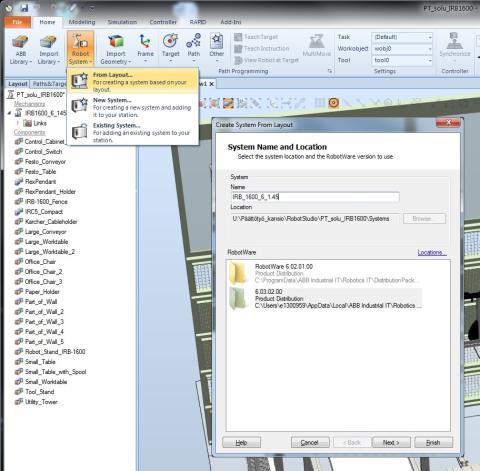480x471 pixels.
Task: Click the Save icon in title bar
Action: tap(24, 7)
